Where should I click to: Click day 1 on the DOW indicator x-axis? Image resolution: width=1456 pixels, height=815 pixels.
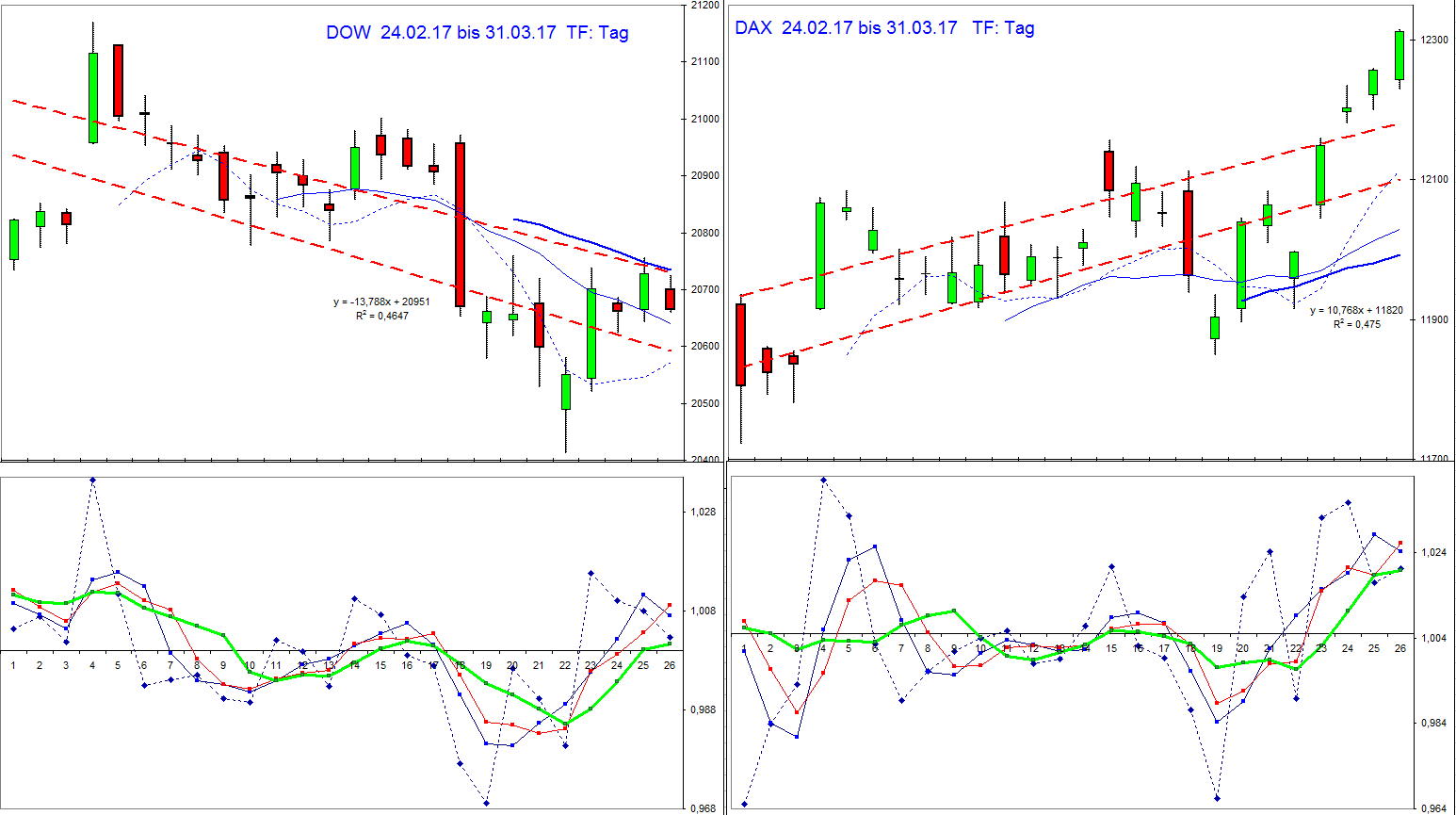click(x=13, y=665)
